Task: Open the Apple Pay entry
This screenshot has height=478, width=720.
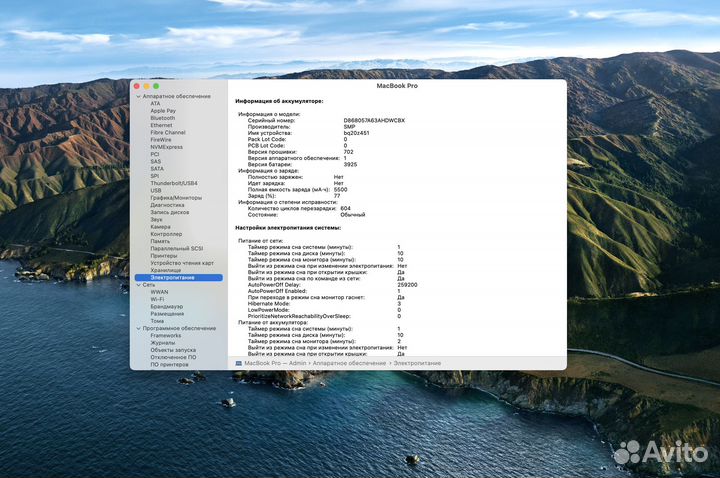Action: tap(163, 111)
